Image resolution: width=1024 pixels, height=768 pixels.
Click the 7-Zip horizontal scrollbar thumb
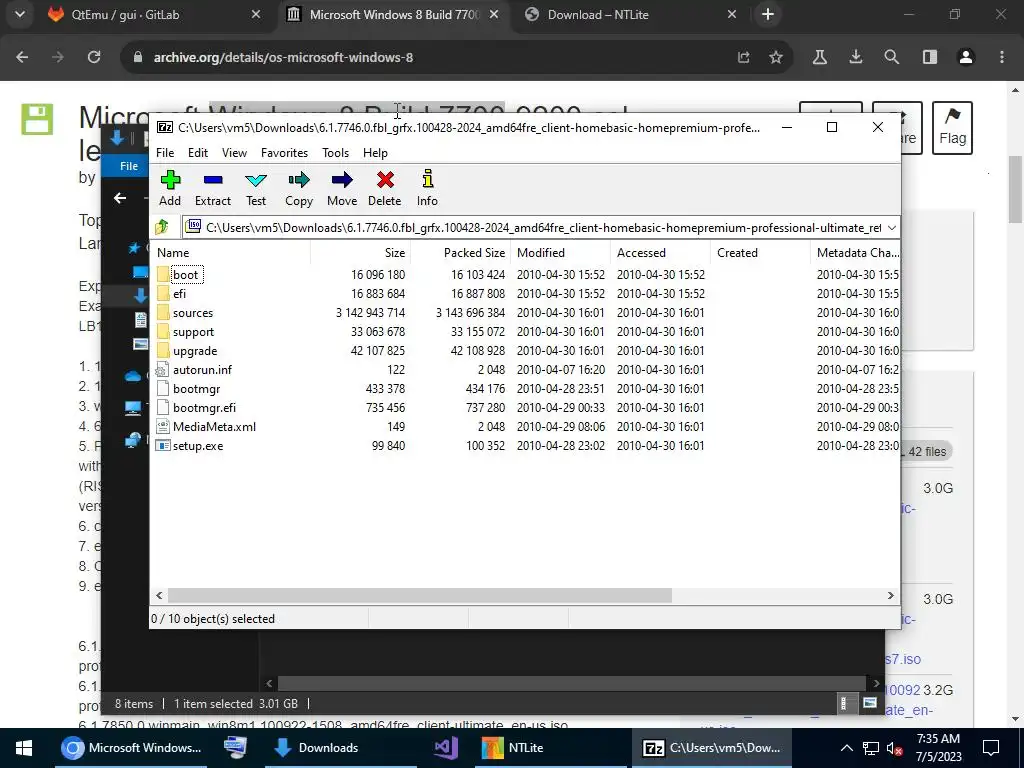[420, 596]
